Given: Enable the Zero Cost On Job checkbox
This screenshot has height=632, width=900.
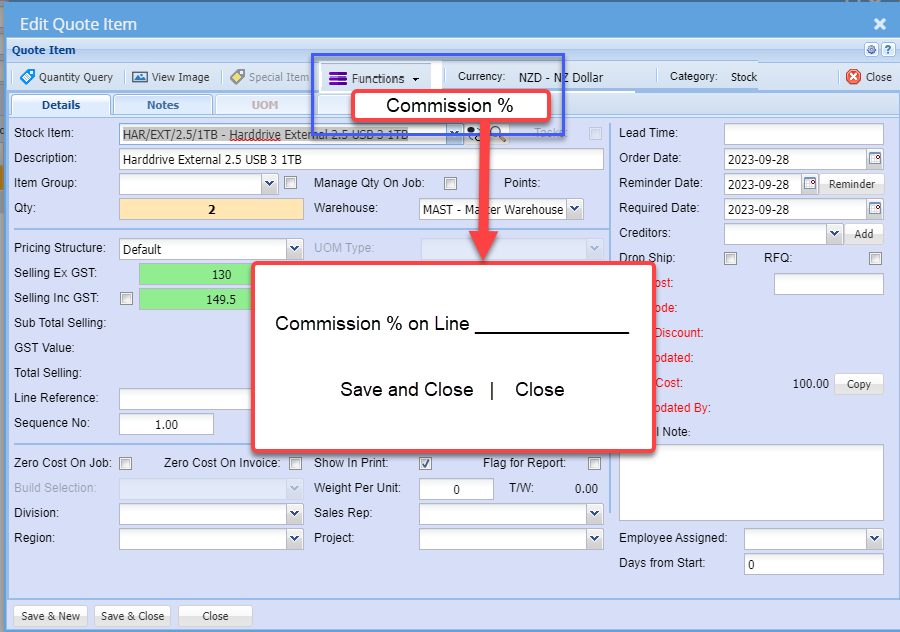Looking at the screenshot, I should 126,463.
